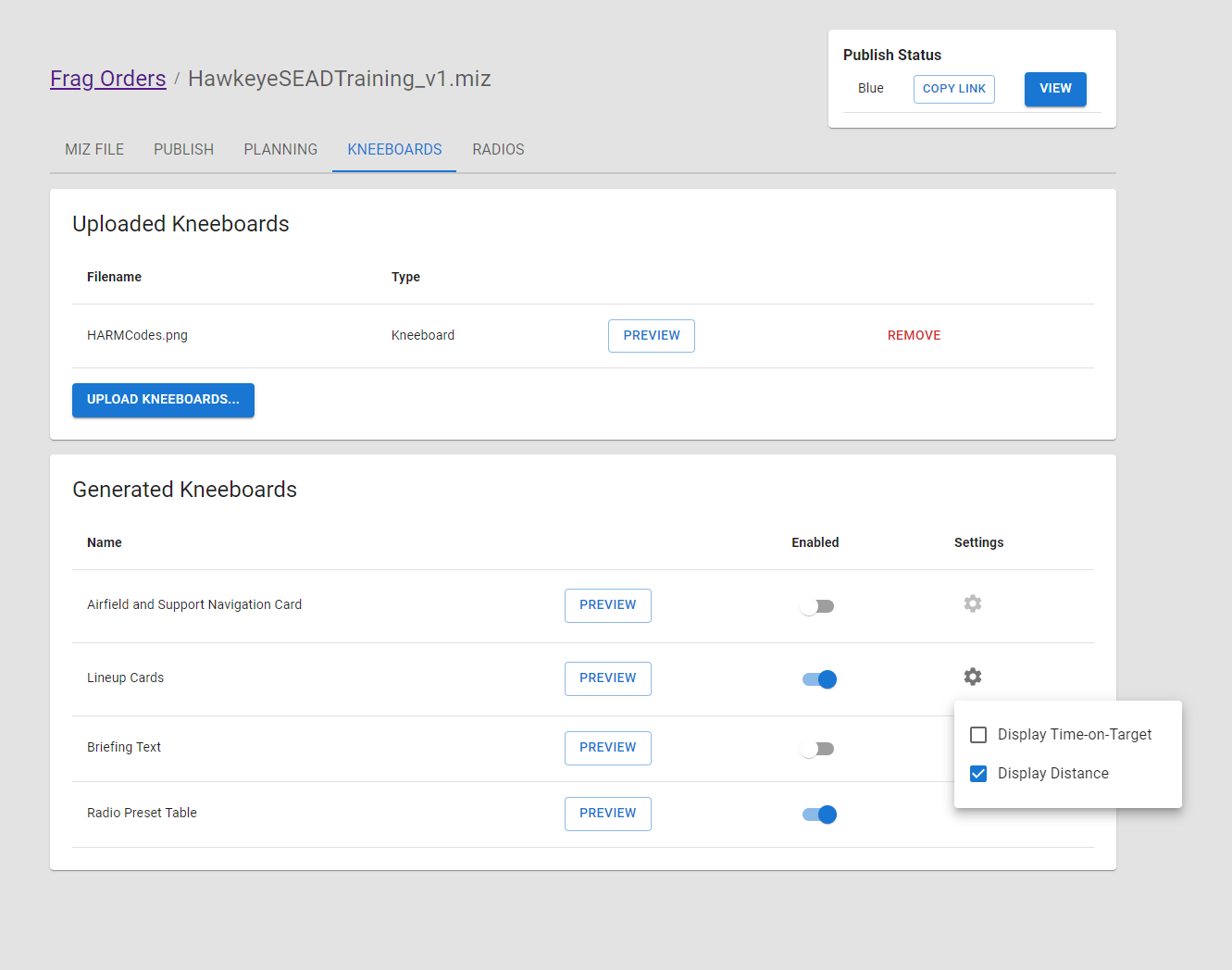This screenshot has height=970, width=1232.
Task: Check the Display Time-on-Target checkbox
Action: (978, 735)
